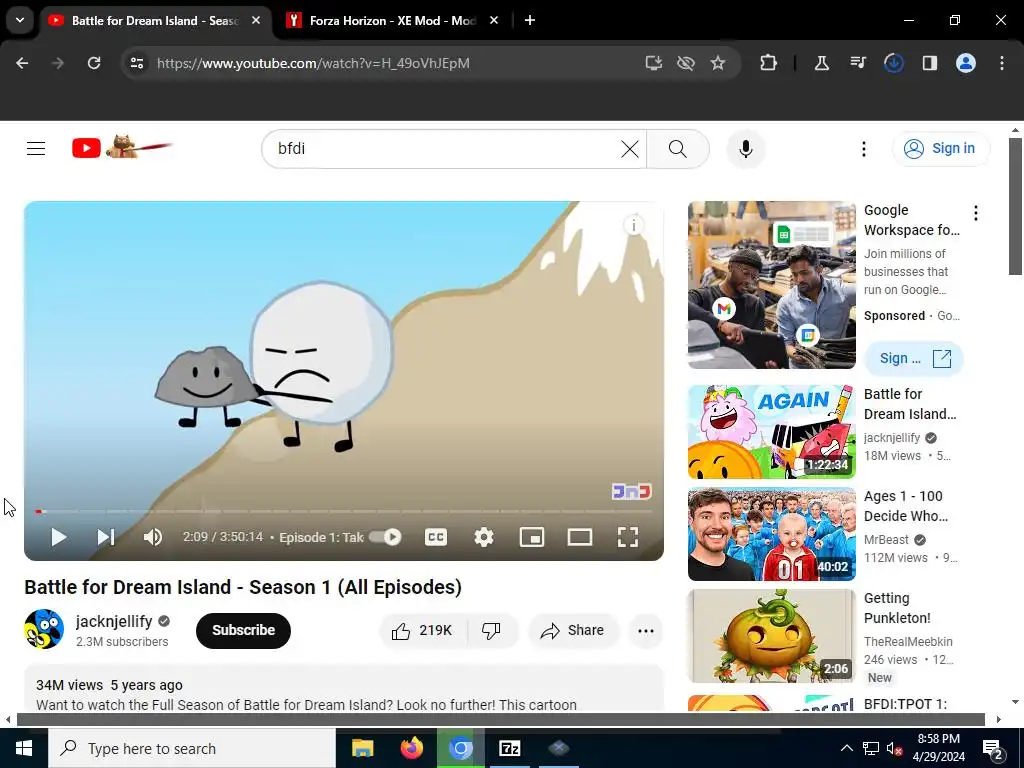Viewport: 1024px width, 768px height.
Task: Open more actions menu beside Share
Action: [x=646, y=630]
